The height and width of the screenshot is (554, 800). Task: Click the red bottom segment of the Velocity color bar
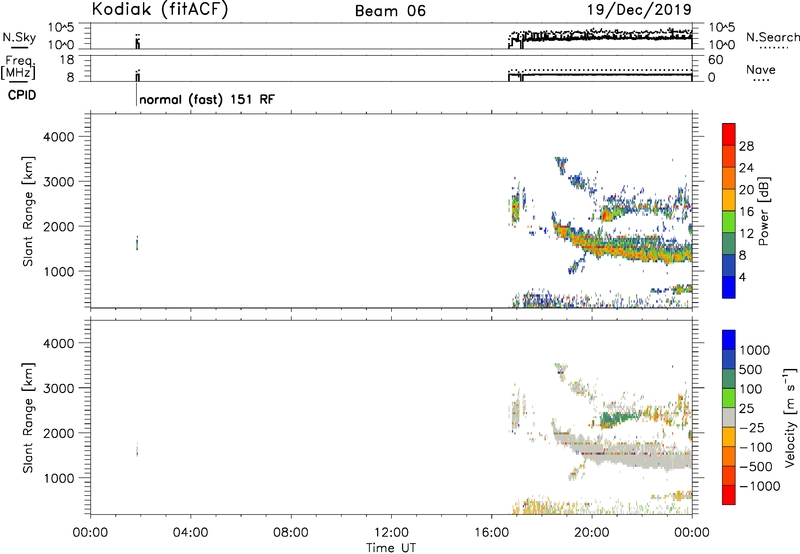click(x=729, y=495)
